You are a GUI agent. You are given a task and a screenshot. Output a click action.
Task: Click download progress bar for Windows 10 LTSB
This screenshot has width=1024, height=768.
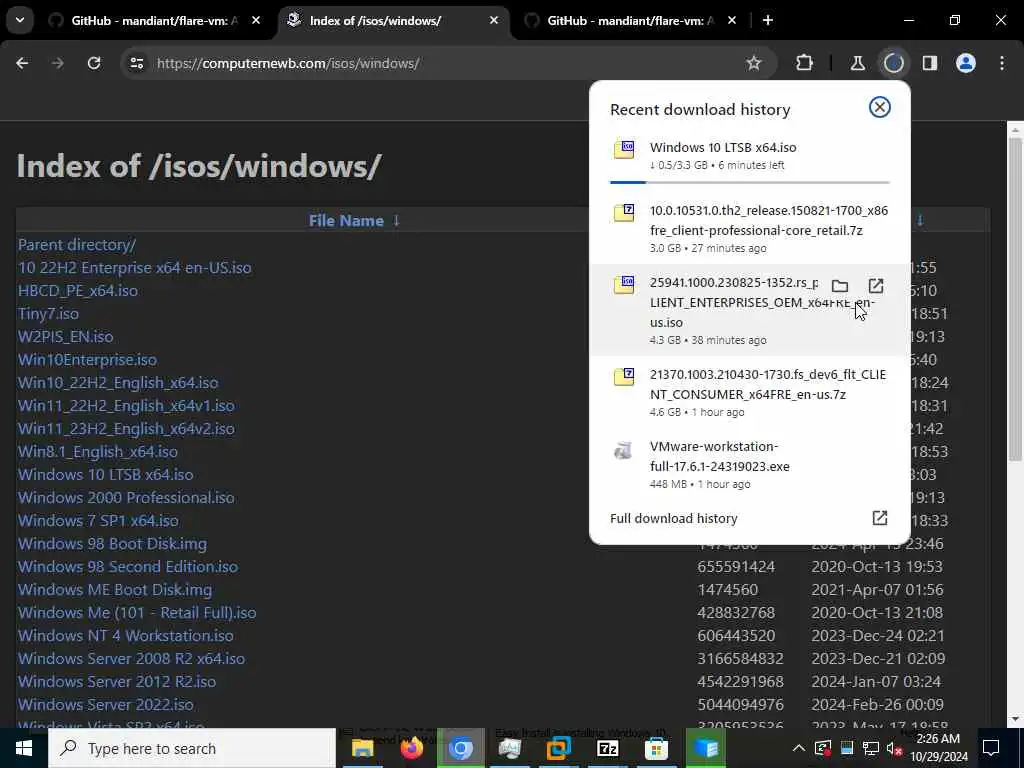750,182
